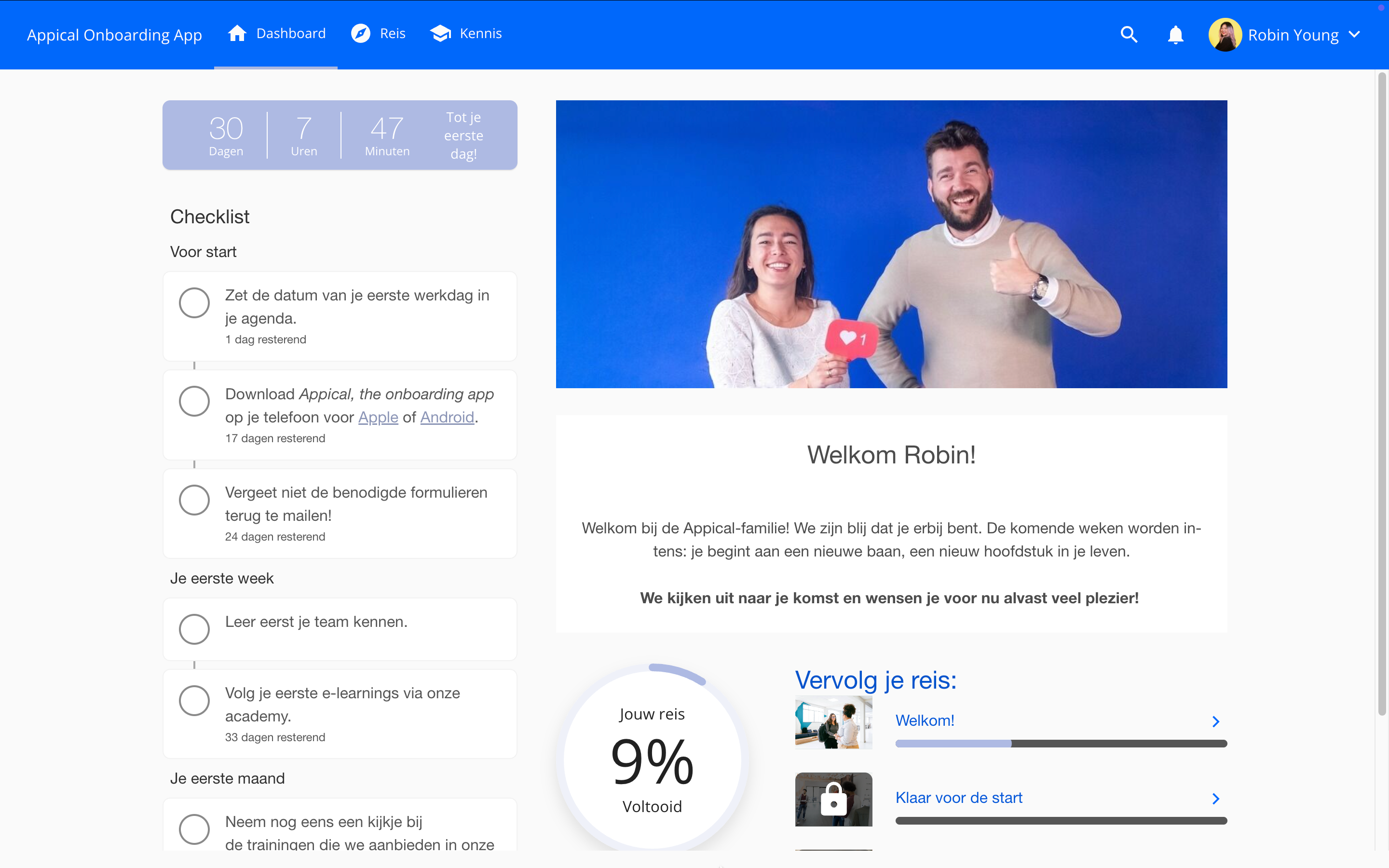The height and width of the screenshot is (868, 1389).
Task: Click Robin Young's profile avatar
Action: tap(1225, 34)
